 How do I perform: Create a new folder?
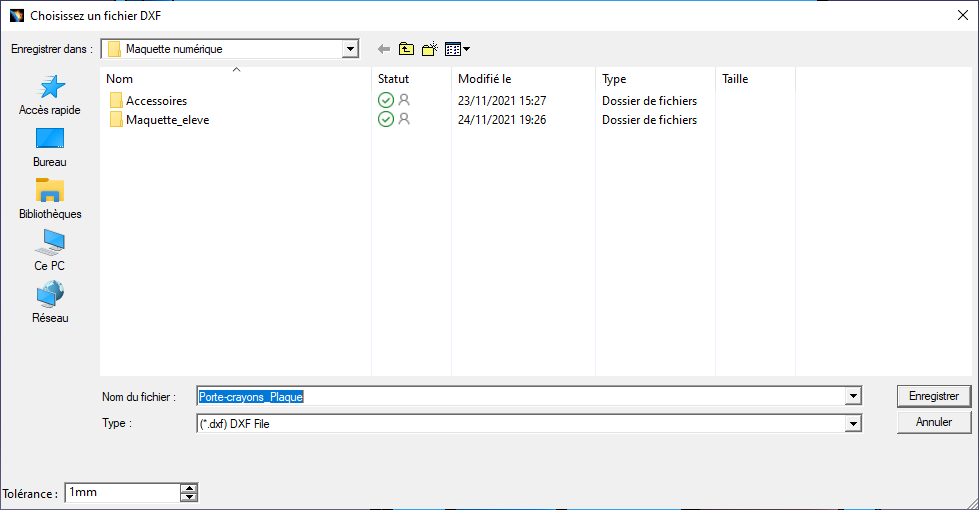[x=430, y=49]
